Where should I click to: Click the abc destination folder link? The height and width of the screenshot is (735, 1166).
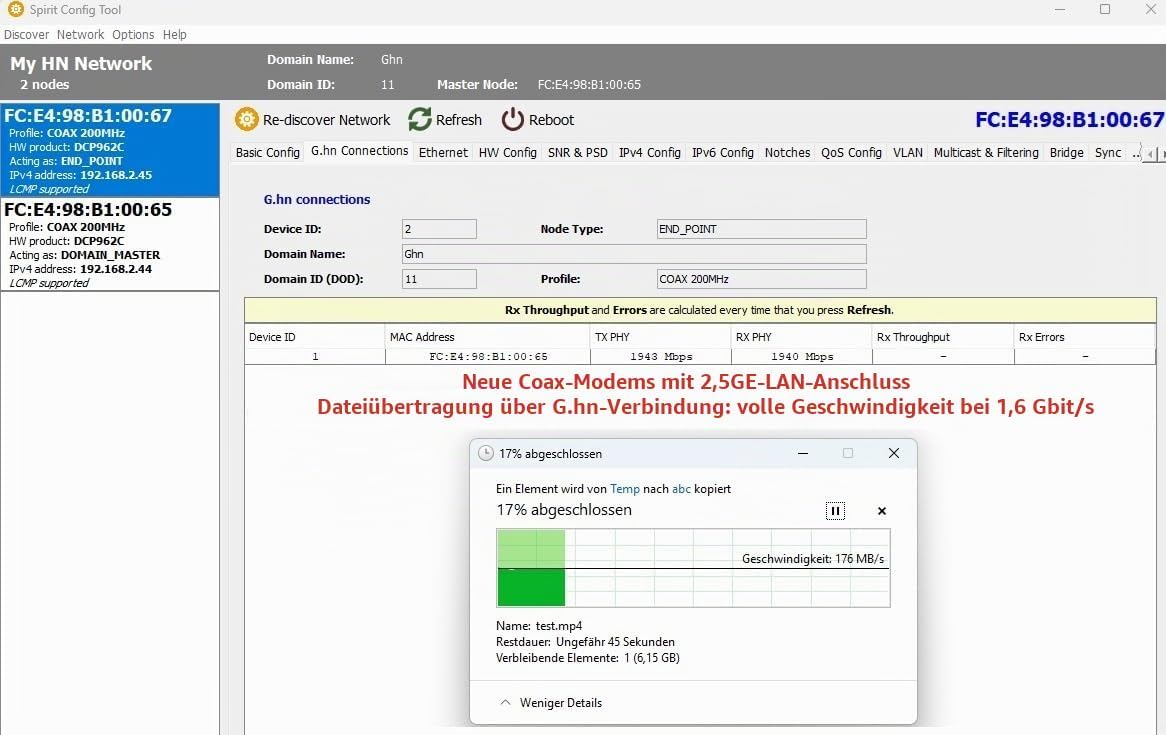(x=681, y=489)
